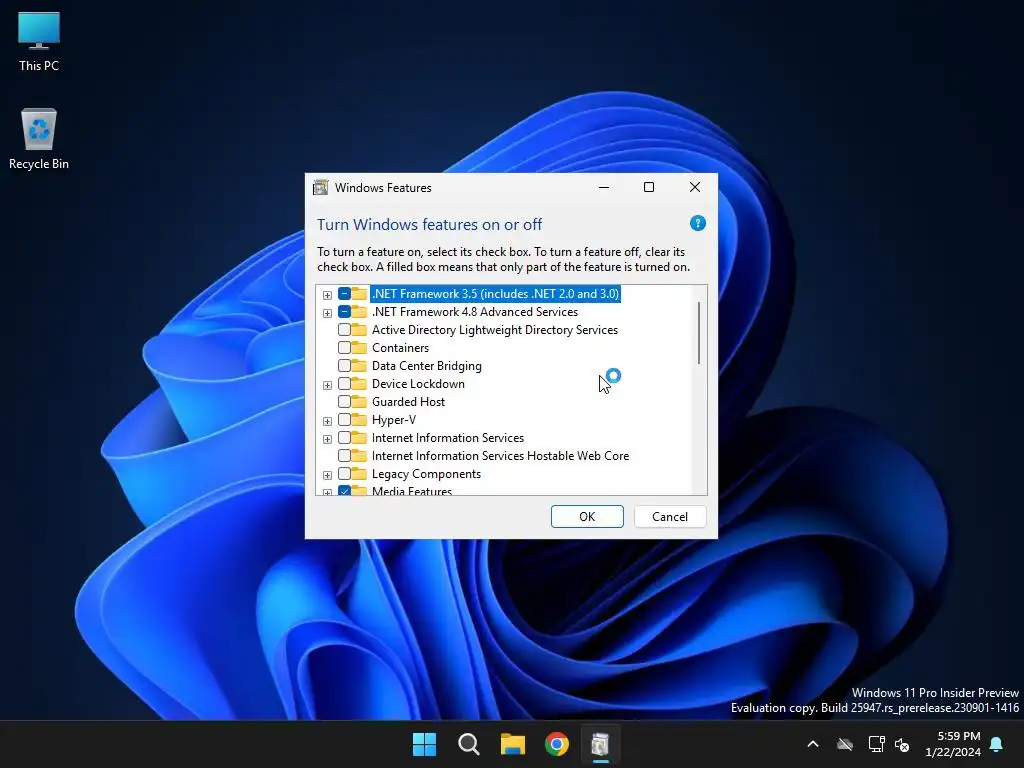Click the Windows Features title bar icon
Image resolution: width=1024 pixels, height=768 pixels.
click(x=321, y=187)
